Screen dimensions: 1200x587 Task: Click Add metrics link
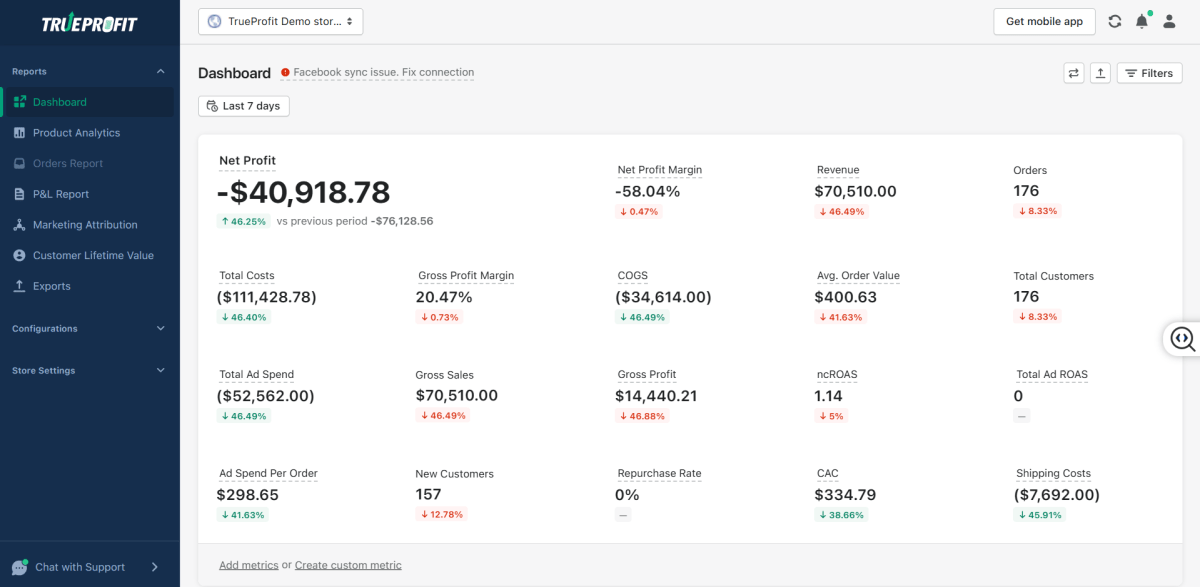tap(249, 565)
